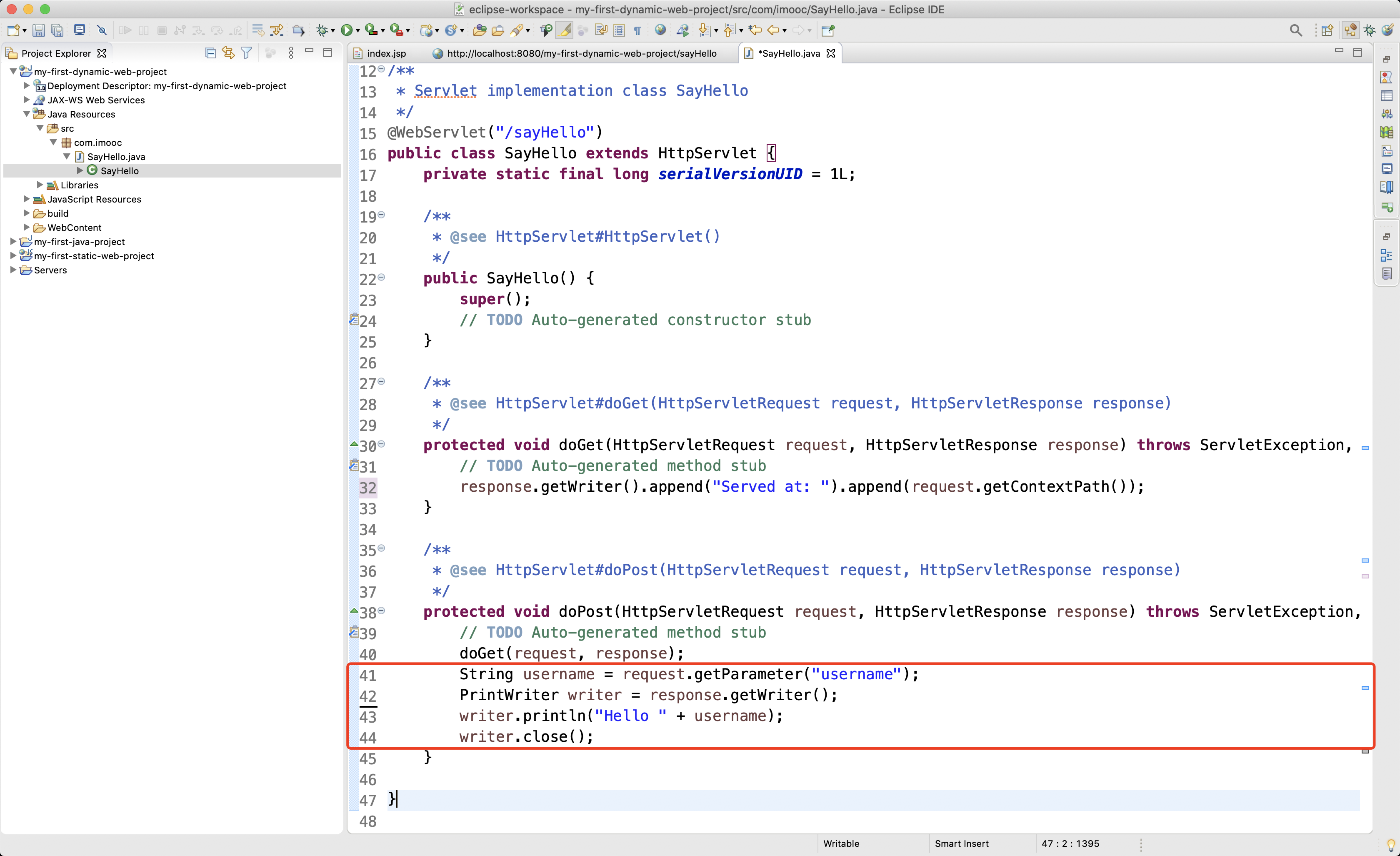Select JAX-WS Web Services node
Viewport: 1400px width, 856px height.
[x=89, y=100]
